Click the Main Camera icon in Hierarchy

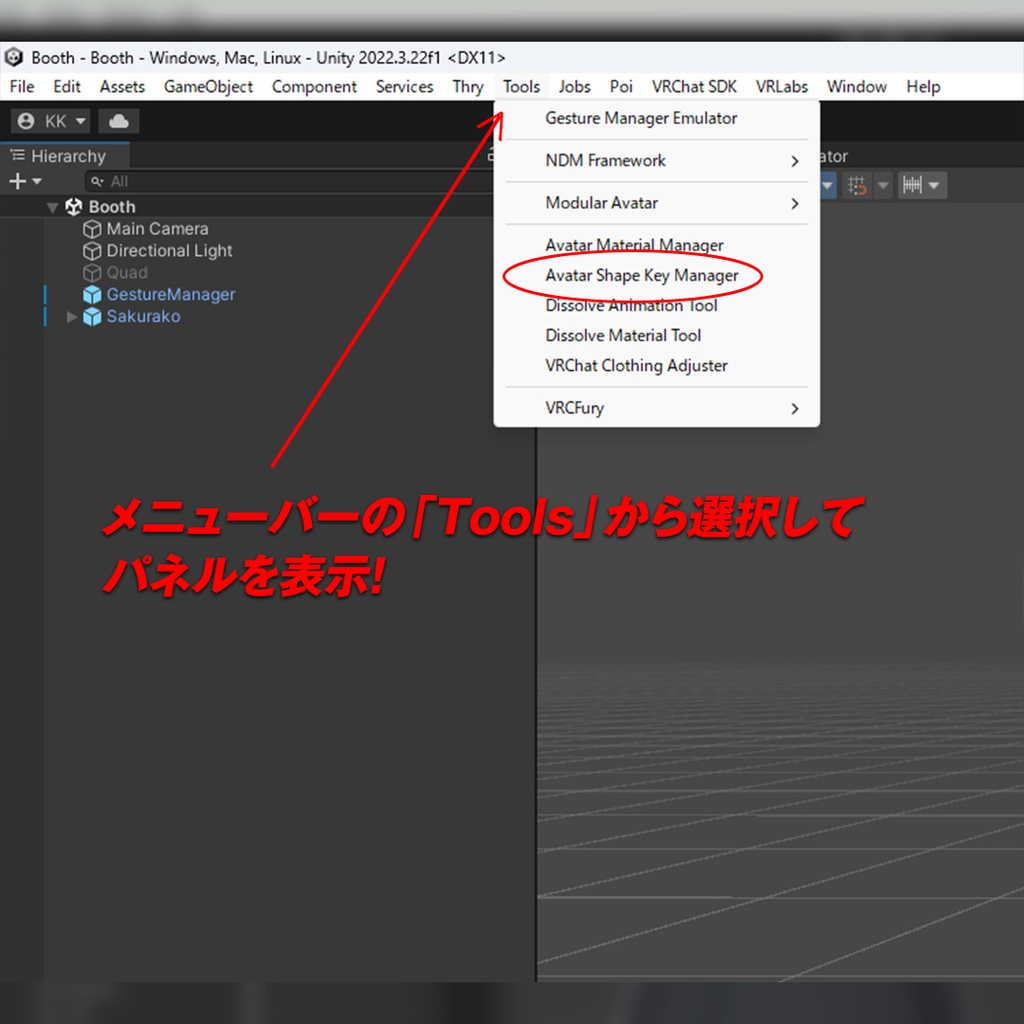[x=93, y=228]
